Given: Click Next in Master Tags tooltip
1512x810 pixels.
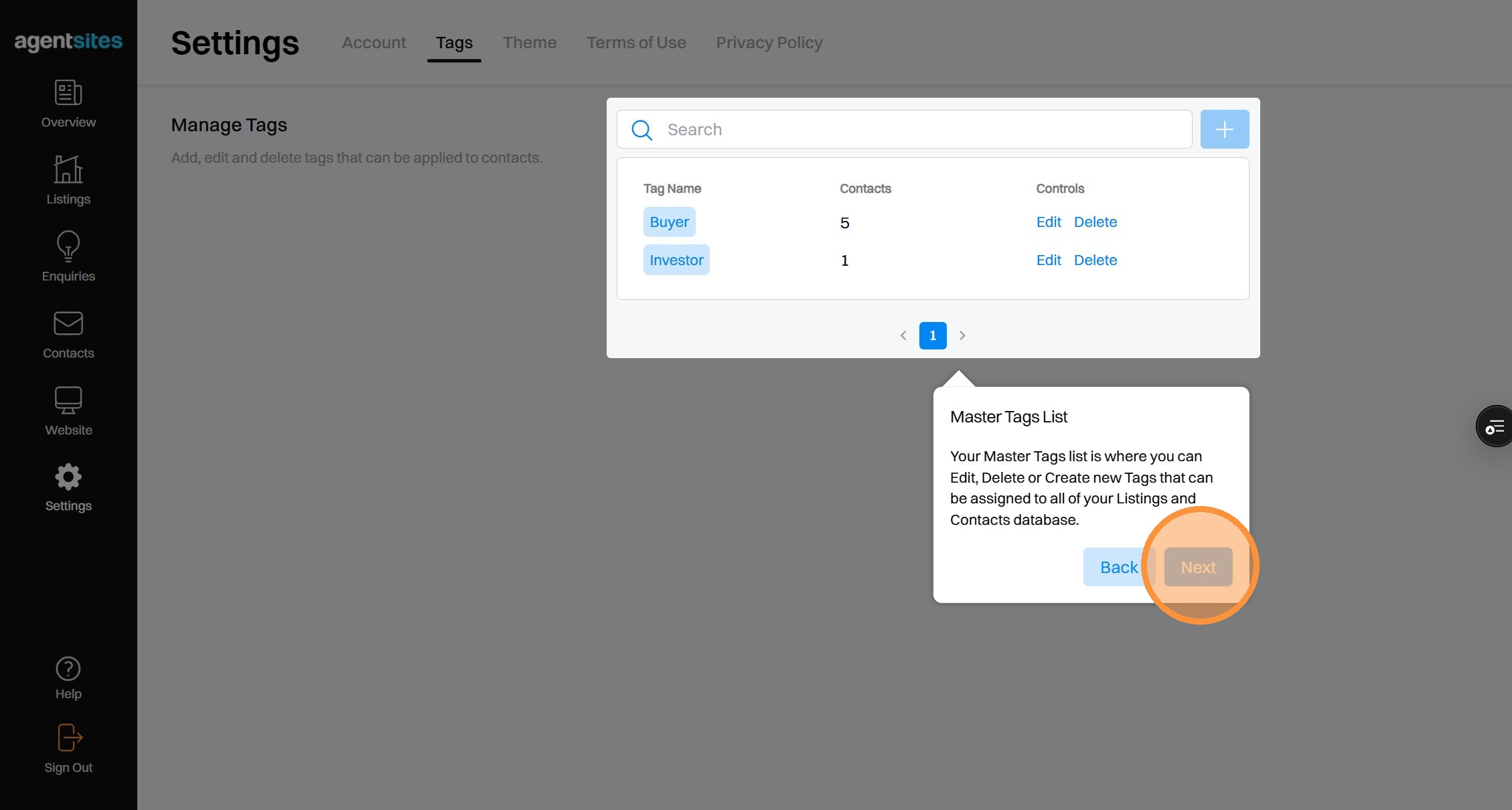Looking at the screenshot, I should tap(1198, 567).
